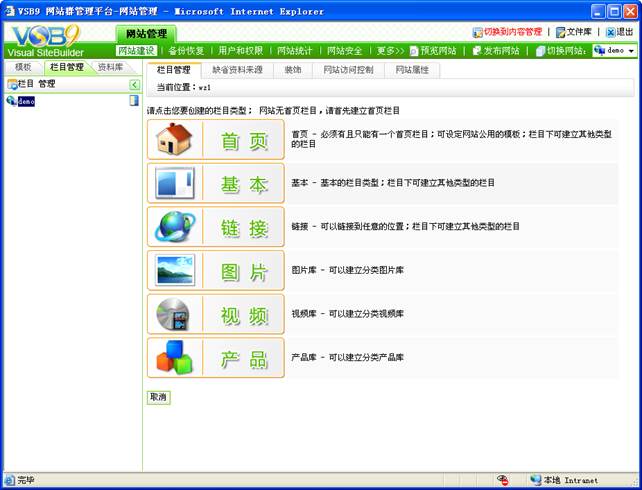
Task: Click the 退出 X icon
Action: (x=610, y=32)
